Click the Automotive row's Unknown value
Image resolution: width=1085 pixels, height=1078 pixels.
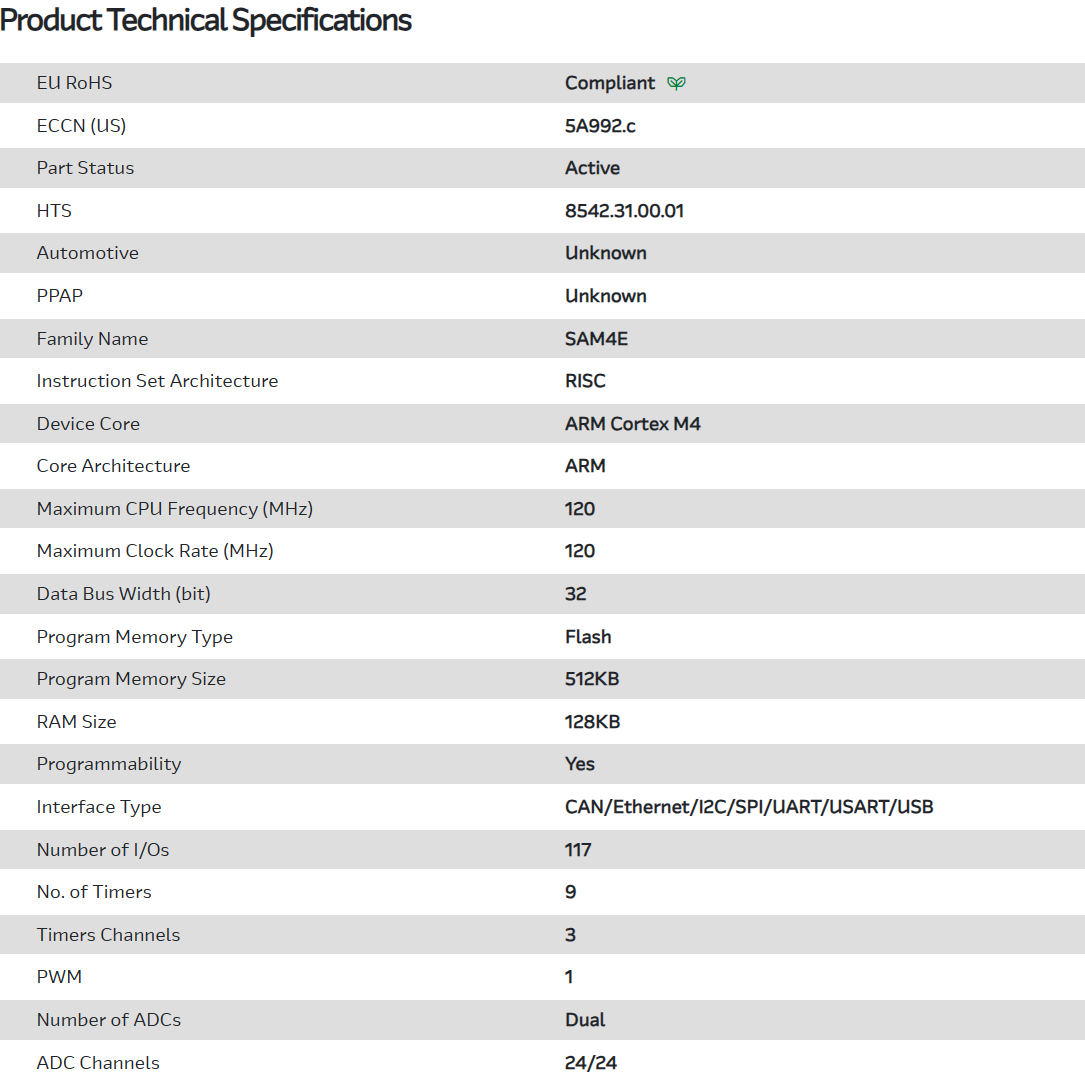point(605,253)
